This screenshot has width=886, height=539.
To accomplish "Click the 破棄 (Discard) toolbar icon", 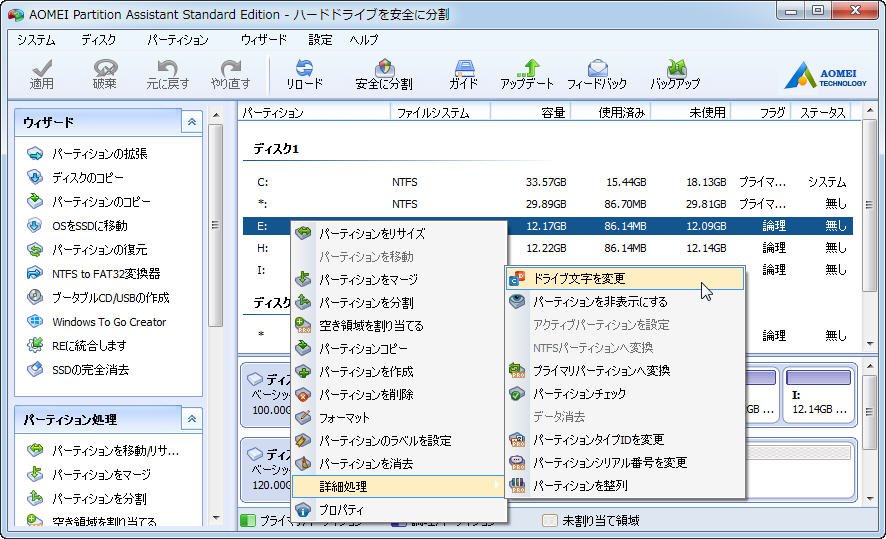I will pyautogui.click(x=105, y=75).
